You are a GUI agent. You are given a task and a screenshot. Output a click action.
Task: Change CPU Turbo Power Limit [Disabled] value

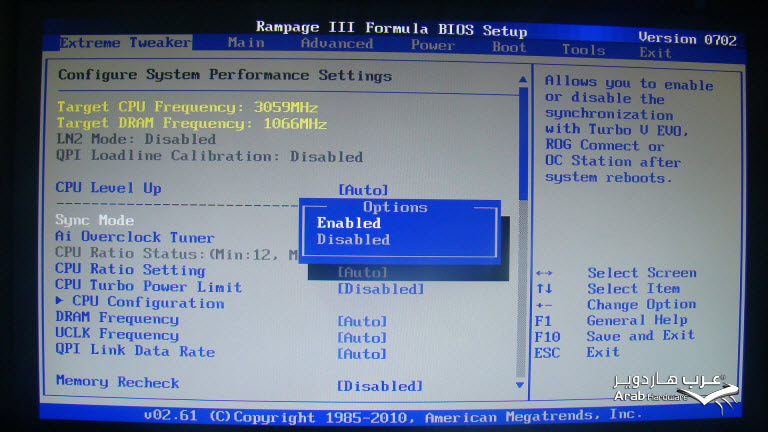tap(381, 289)
